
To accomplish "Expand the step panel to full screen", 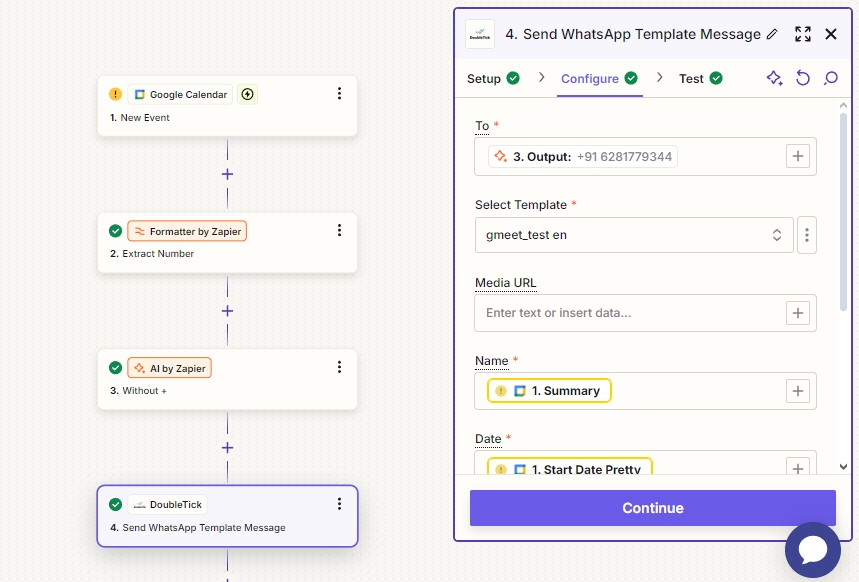I will tap(802, 34).
